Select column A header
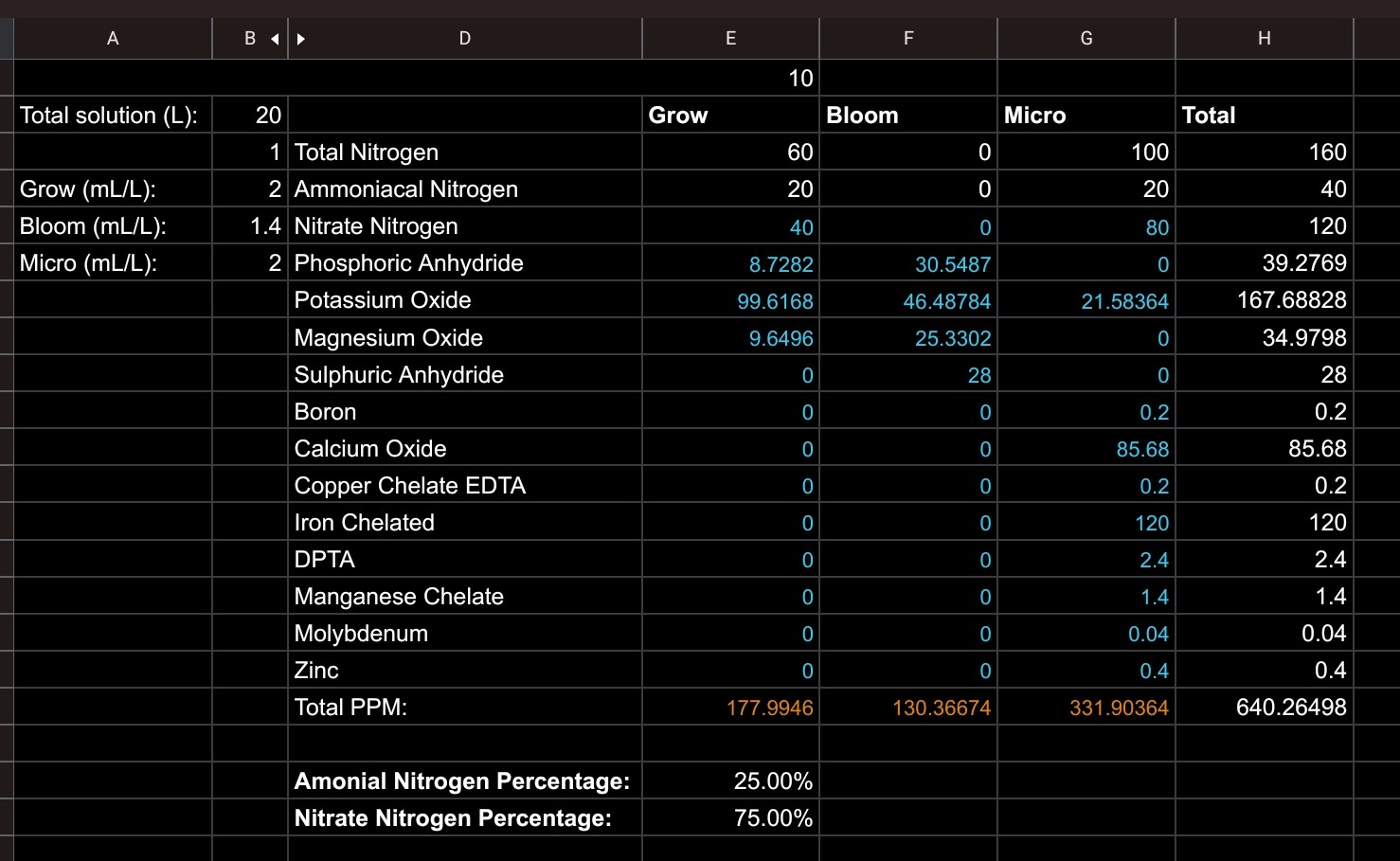 (x=113, y=39)
